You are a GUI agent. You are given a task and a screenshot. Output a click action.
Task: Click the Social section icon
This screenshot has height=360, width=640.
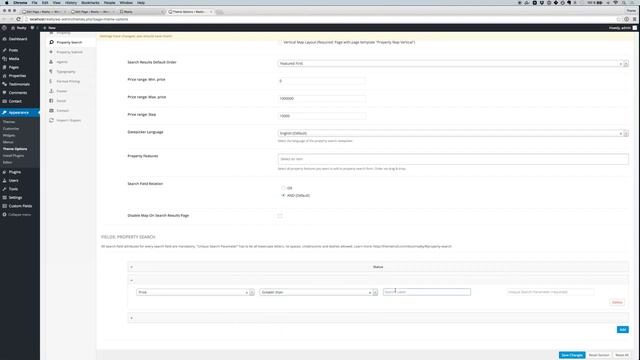tap(51, 101)
